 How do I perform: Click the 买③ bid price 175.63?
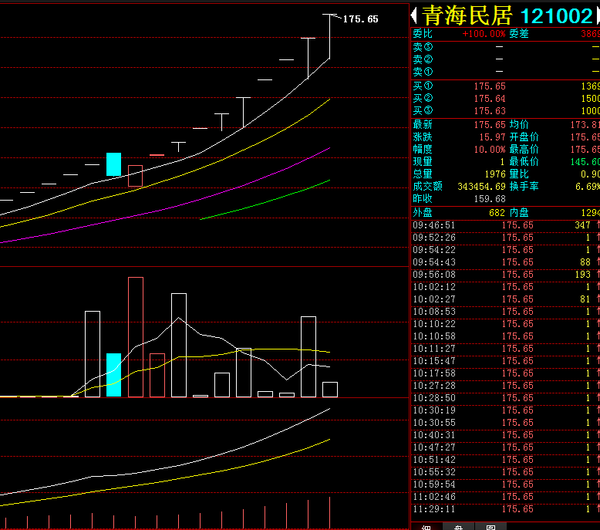[x=489, y=109]
